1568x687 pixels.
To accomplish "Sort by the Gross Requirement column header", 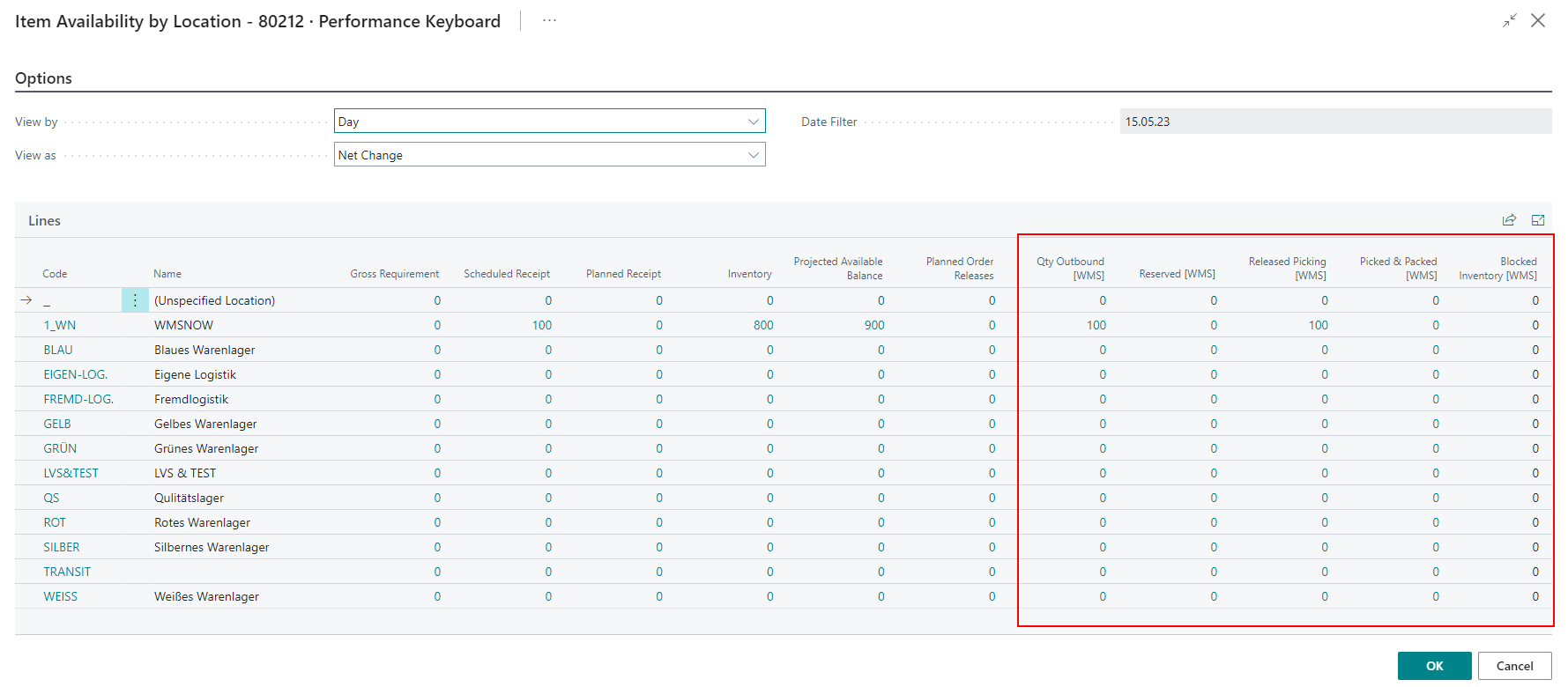I will click(394, 274).
